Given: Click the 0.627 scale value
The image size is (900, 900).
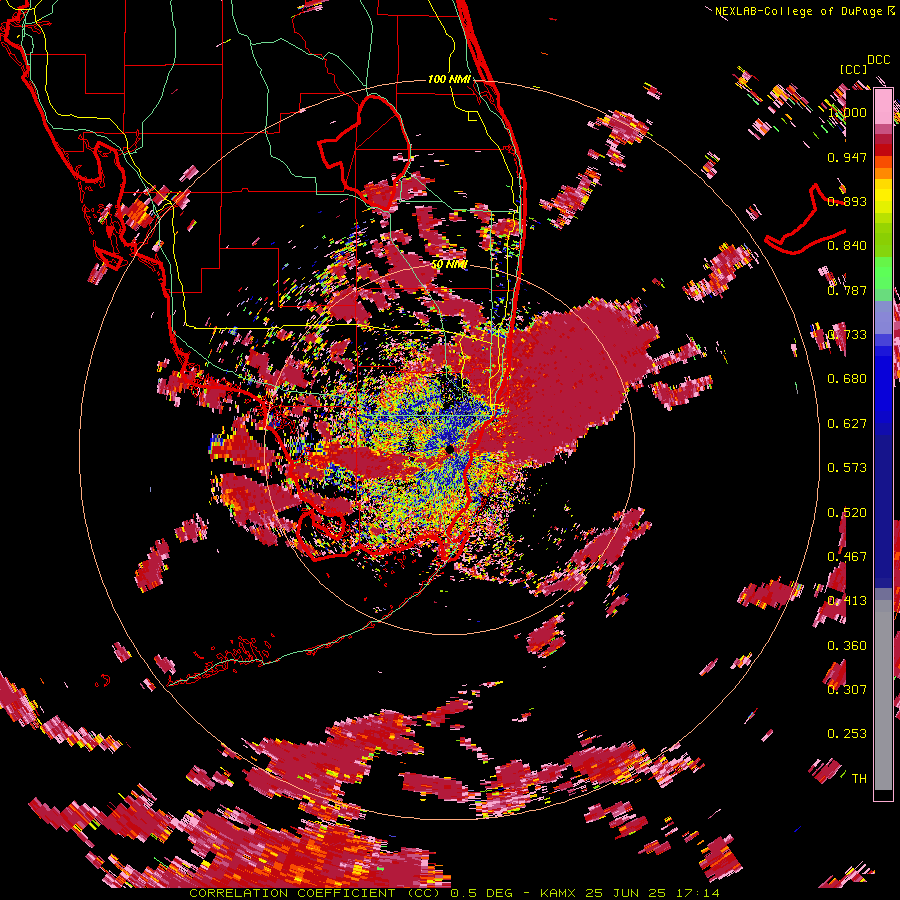Looking at the screenshot, I should pos(847,424).
